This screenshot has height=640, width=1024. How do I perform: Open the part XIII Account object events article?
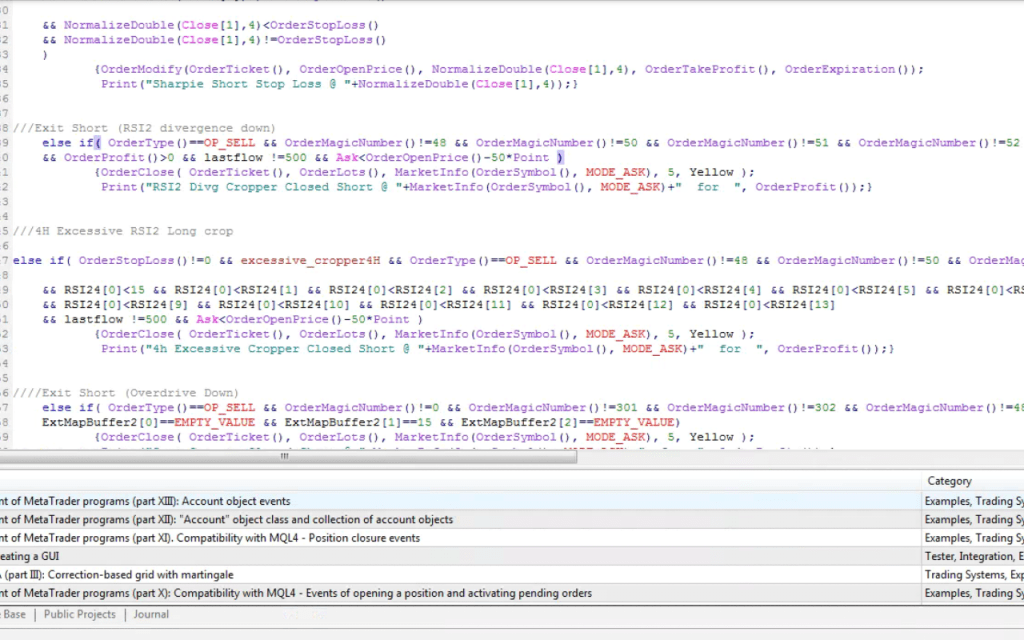150,501
